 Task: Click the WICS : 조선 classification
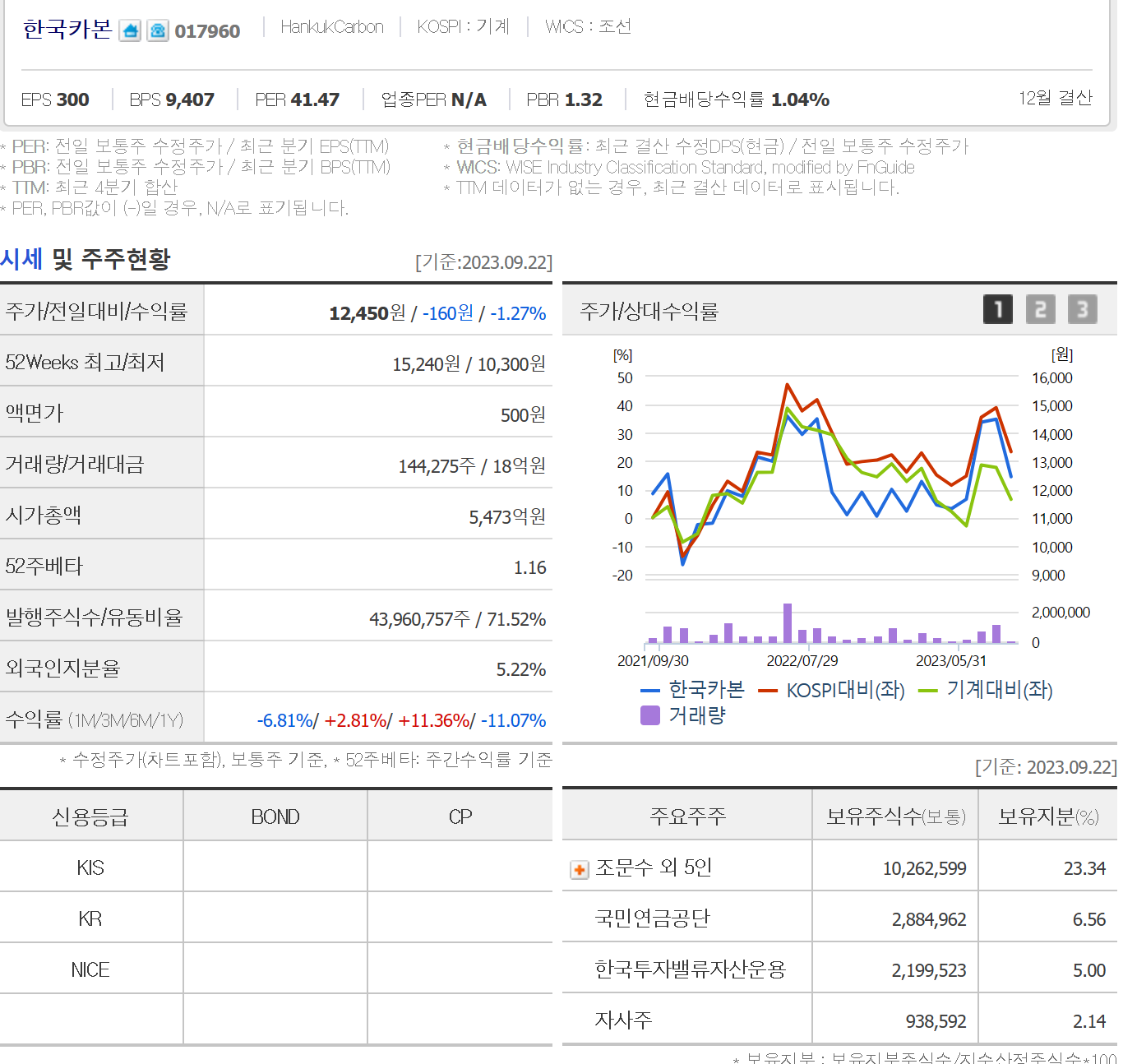pyautogui.click(x=589, y=27)
